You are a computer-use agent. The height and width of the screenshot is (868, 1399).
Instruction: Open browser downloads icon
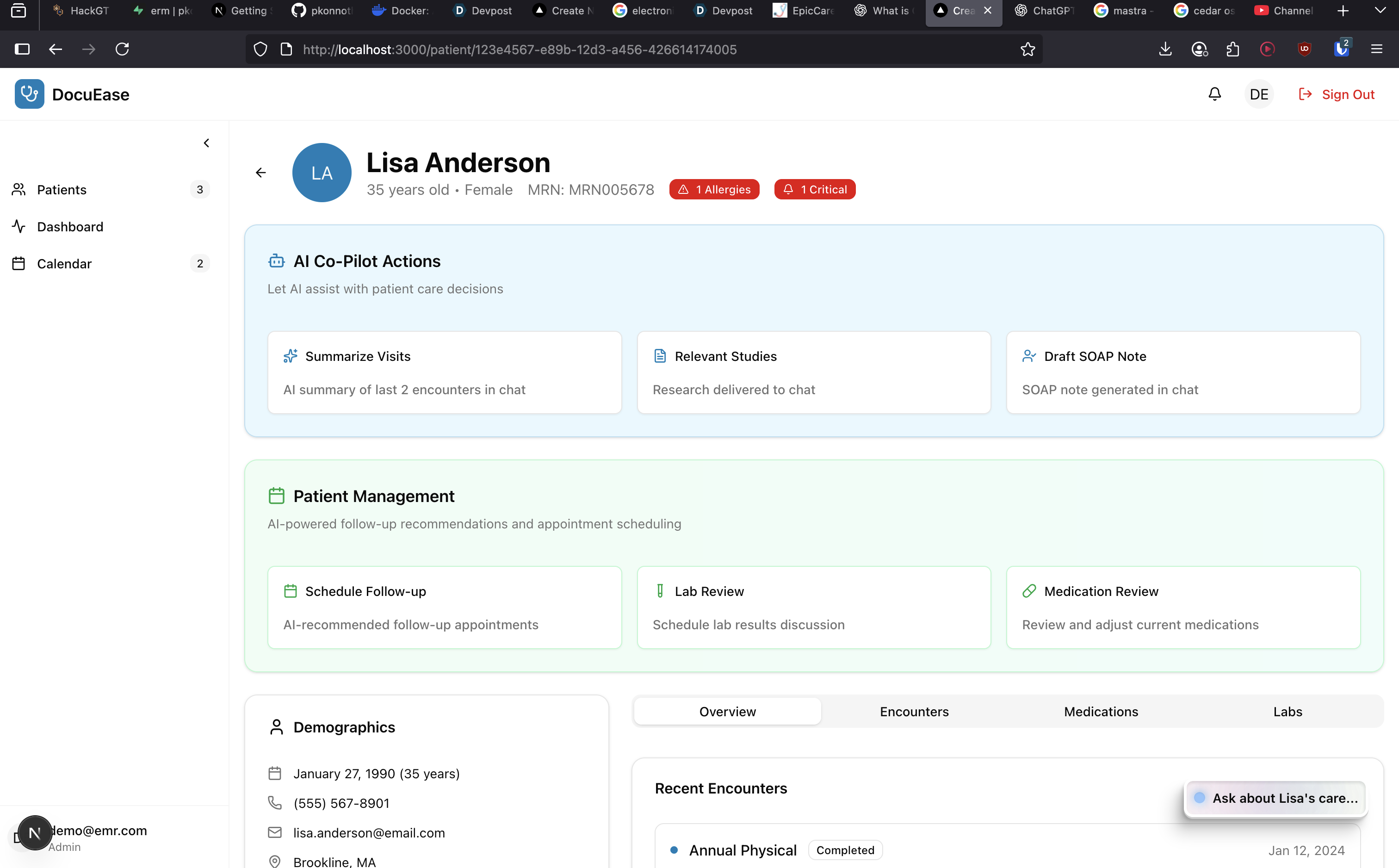tap(1165, 50)
